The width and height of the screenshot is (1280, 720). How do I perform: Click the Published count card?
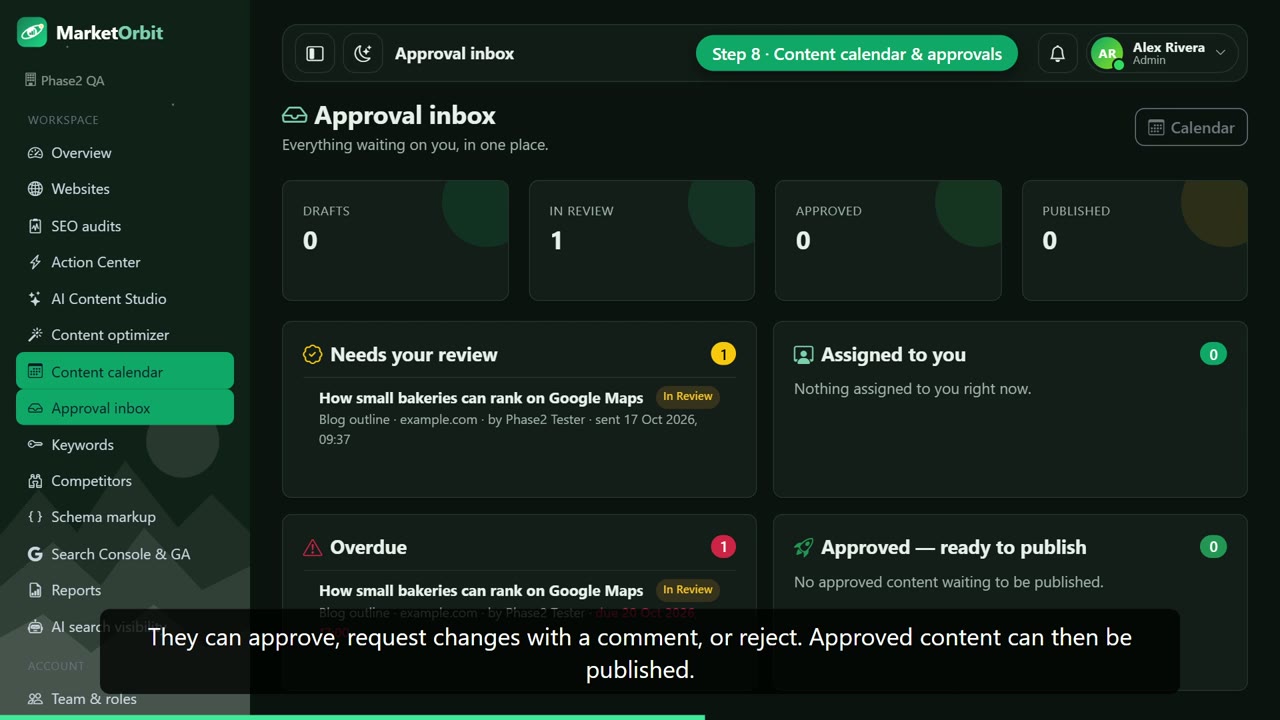click(x=1134, y=240)
